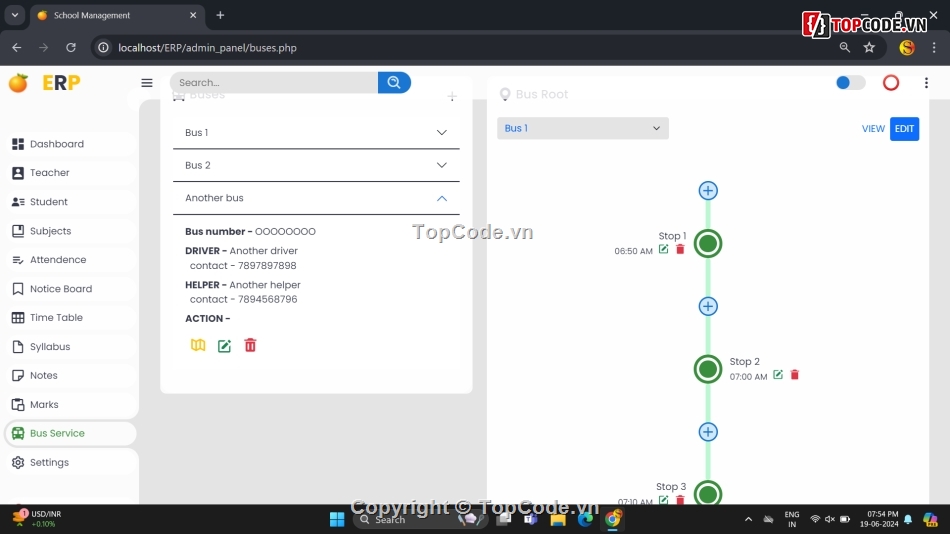Click the Search text field
The width and height of the screenshot is (950, 534).
(x=274, y=83)
